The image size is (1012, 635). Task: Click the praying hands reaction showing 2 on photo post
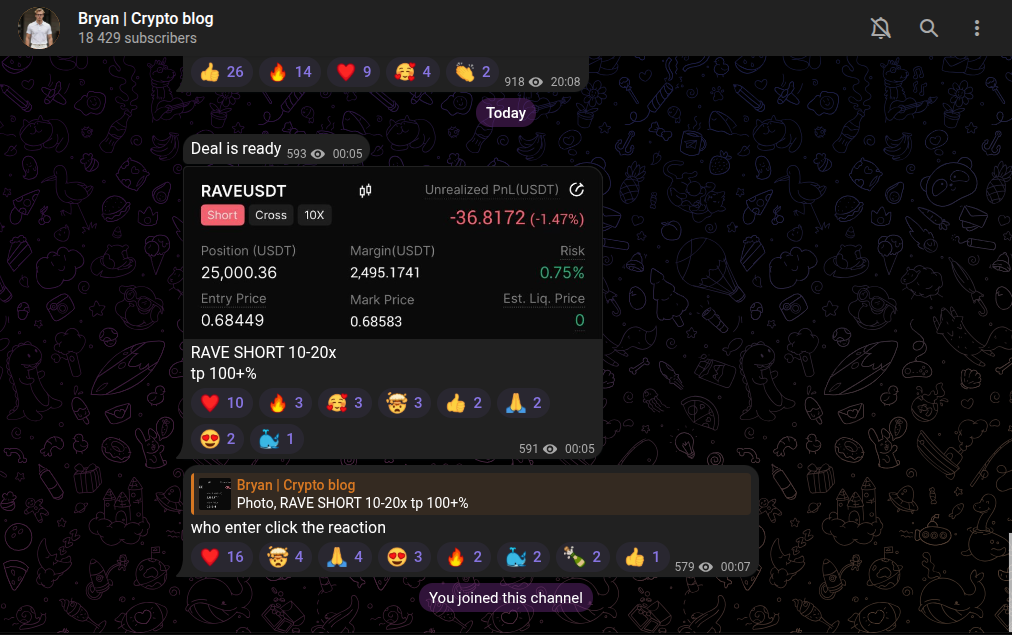click(523, 403)
